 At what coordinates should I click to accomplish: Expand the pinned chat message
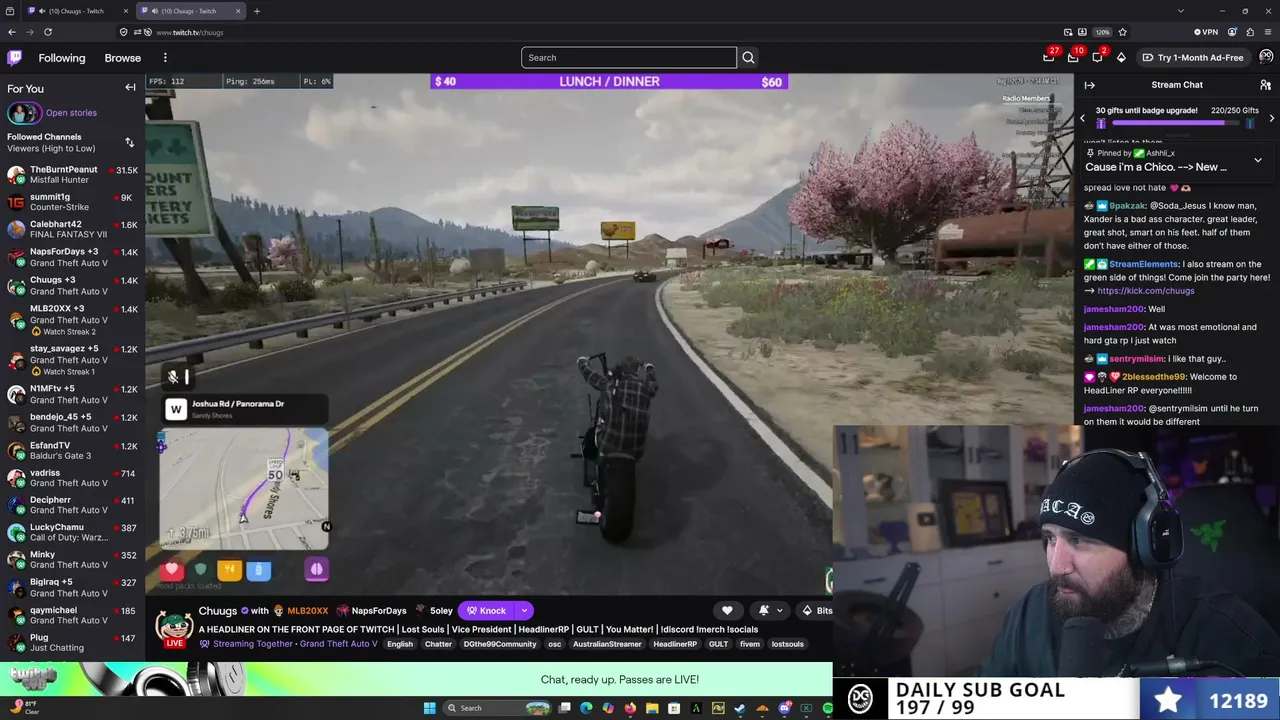pos(1258,160)
